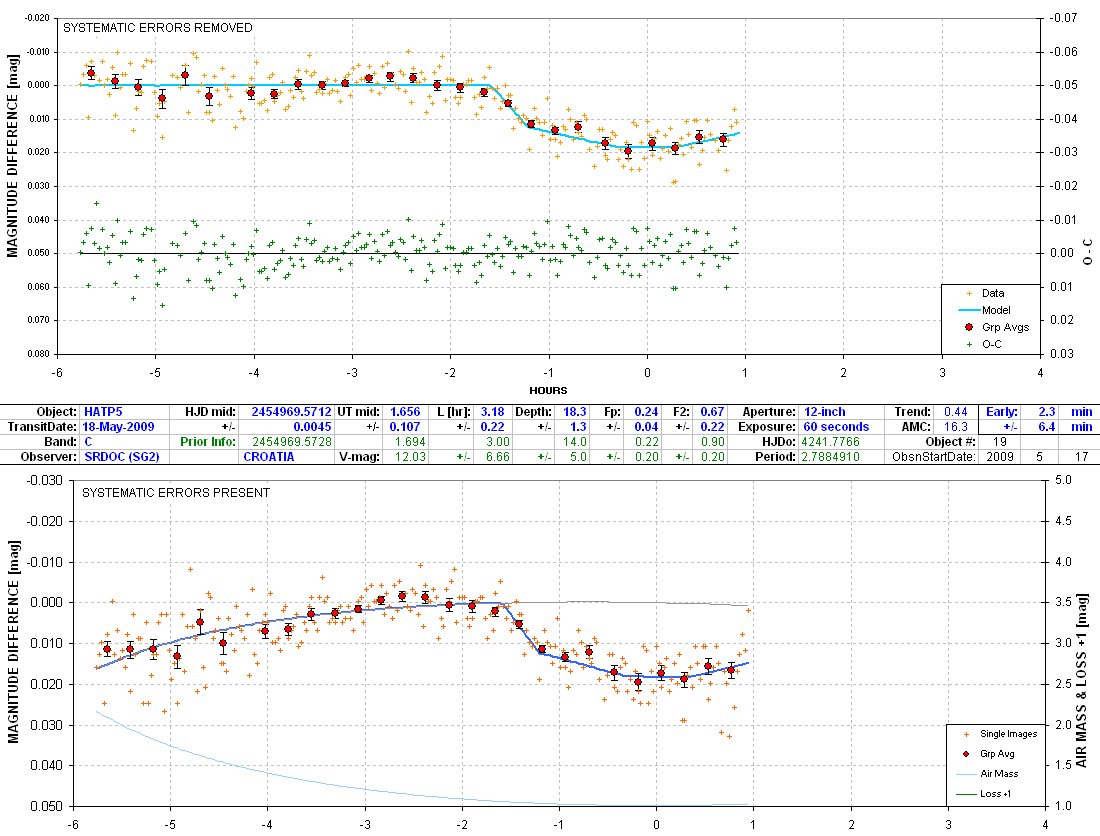The height and width of the screenshot is (836, 1100).
Task: Select the prior UT mid 1.694
Action: [410, 442]
